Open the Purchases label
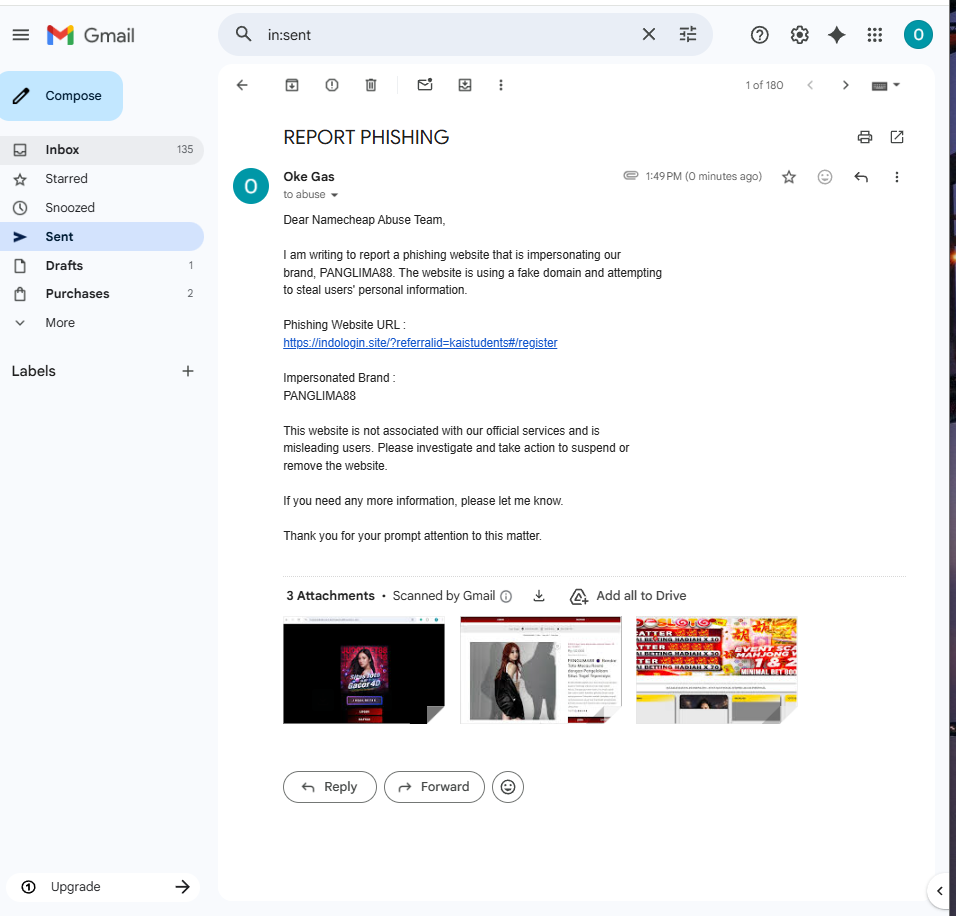This screenshot has width=956, height=916. point(102,294)
